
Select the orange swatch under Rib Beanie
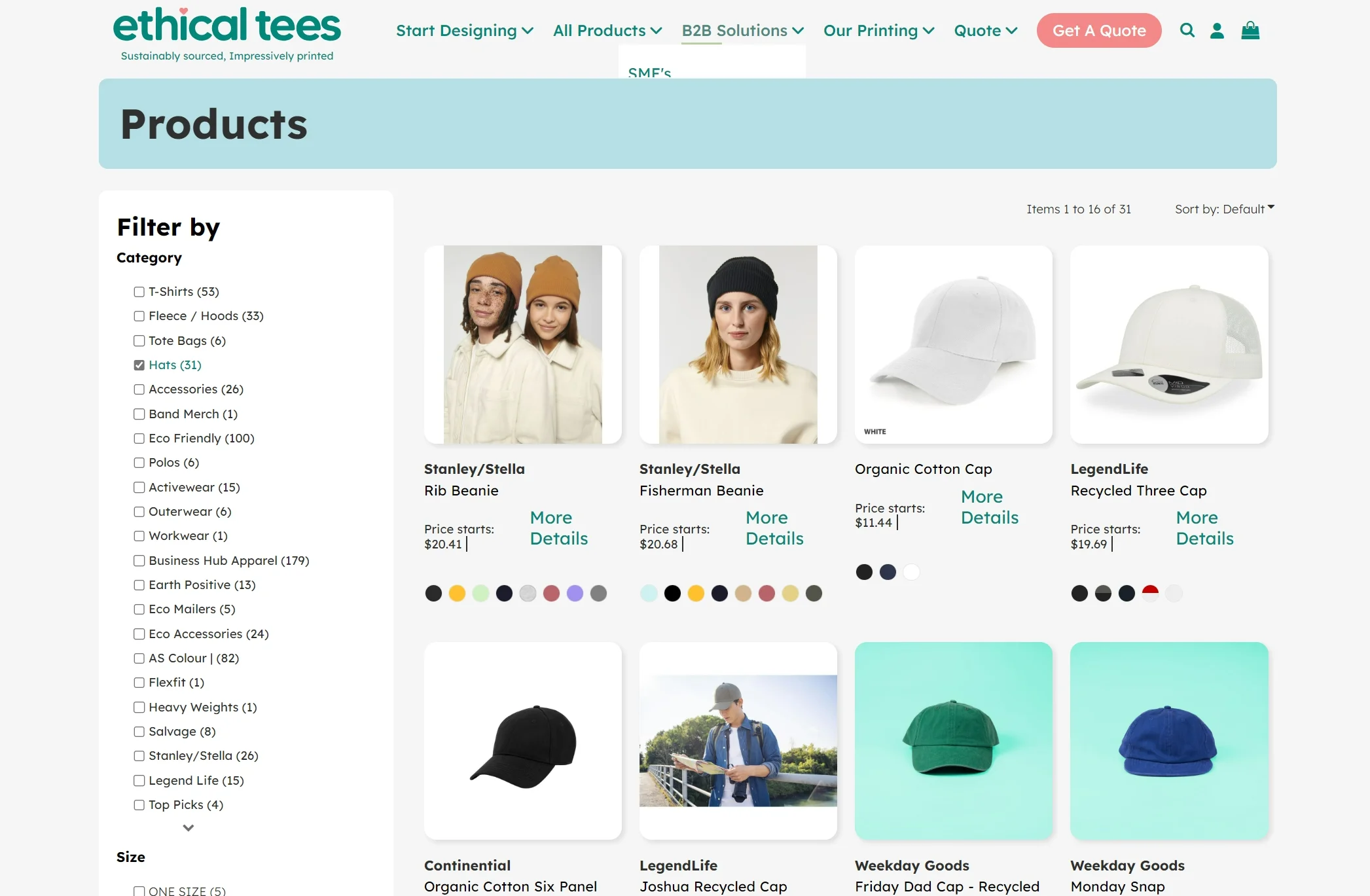457,593
